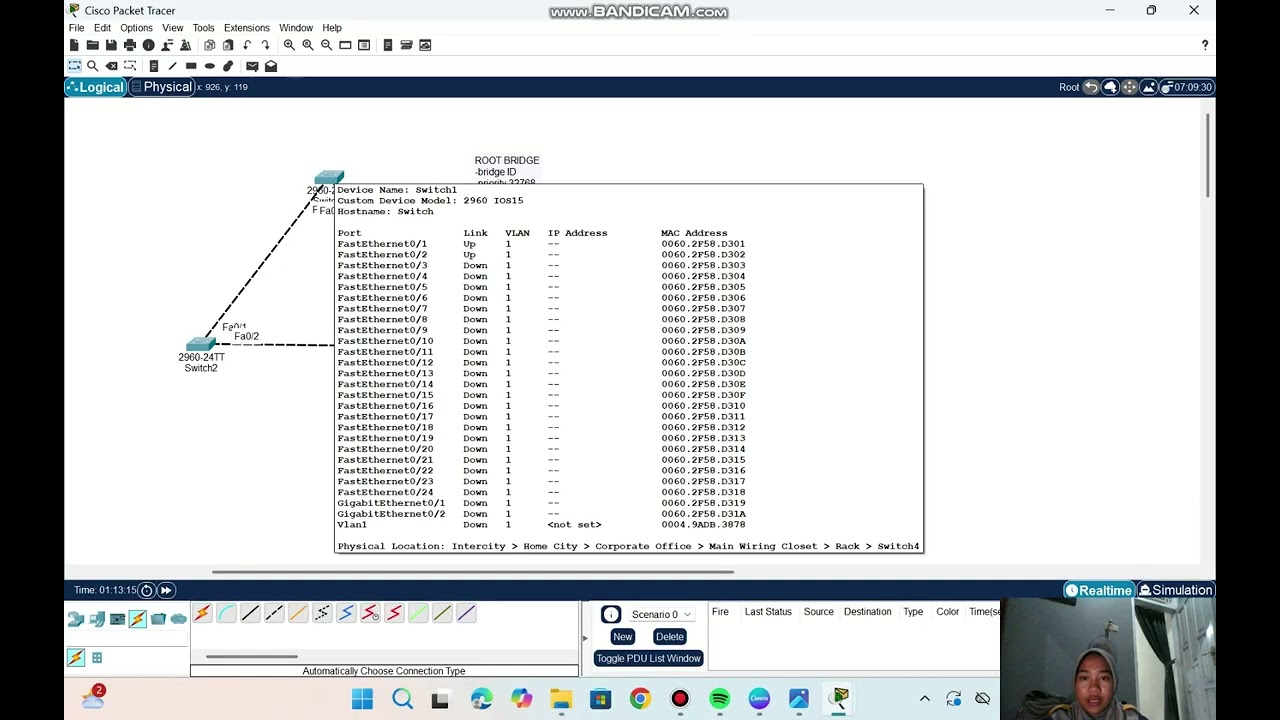The height and width of the screenshot is (720, 1280).
Task: Choose the Draw Line tool
Action: pos(172,66)
